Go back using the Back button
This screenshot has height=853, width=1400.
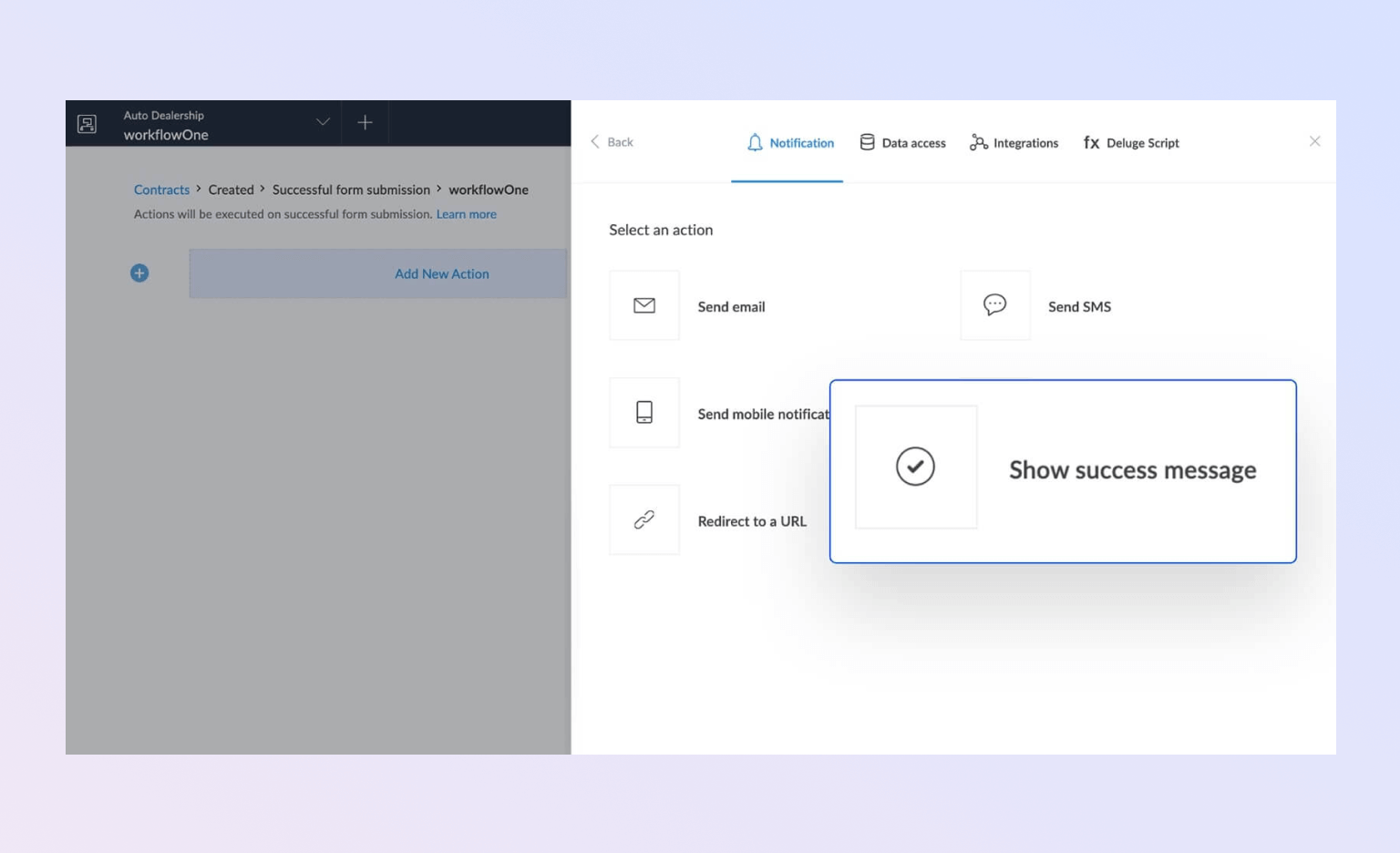click(x=612, y=142)
